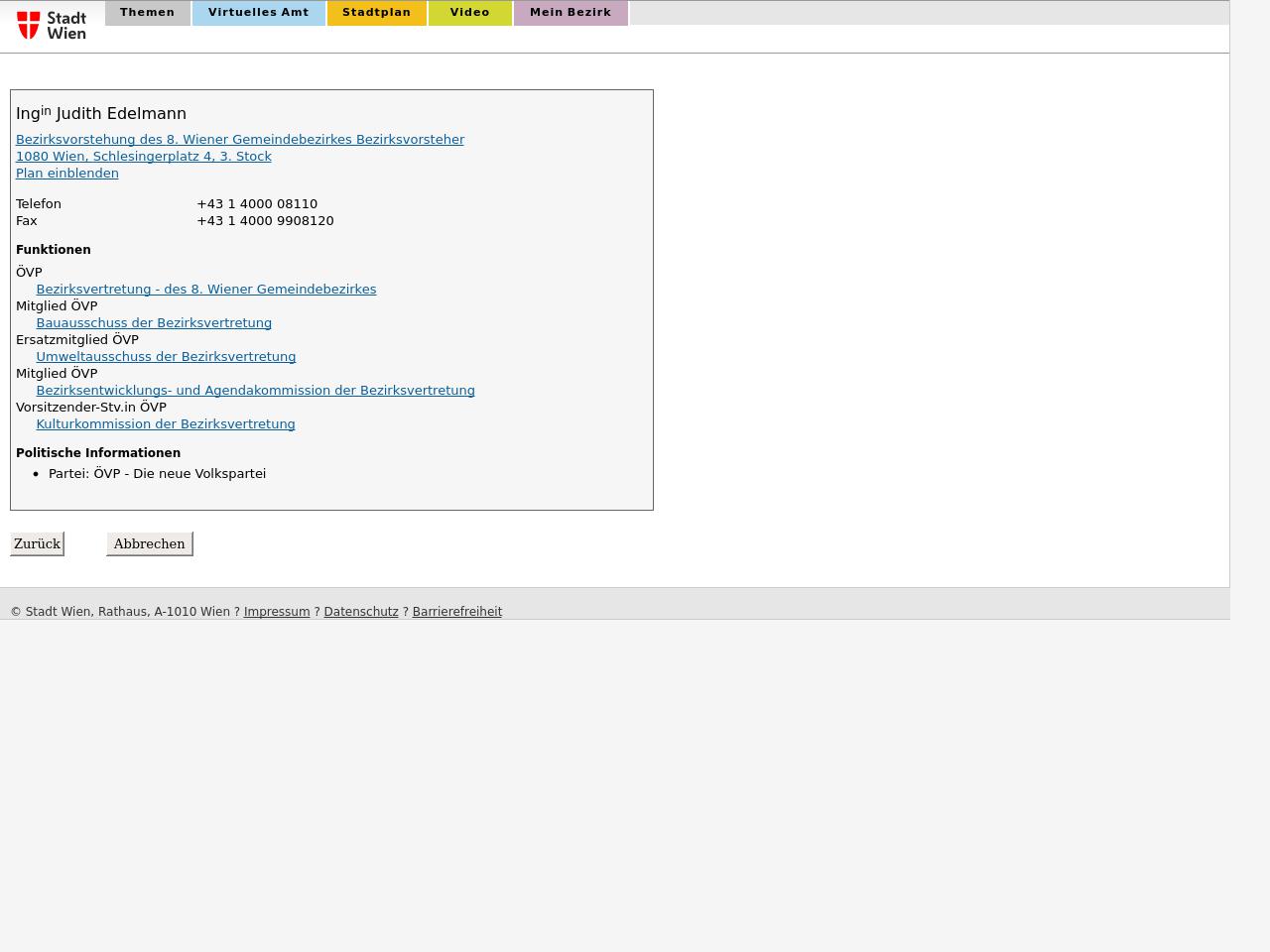The image size is (1270, 952).
Task: Go to Mein Bezirk tab
Action: click(571, 13)
